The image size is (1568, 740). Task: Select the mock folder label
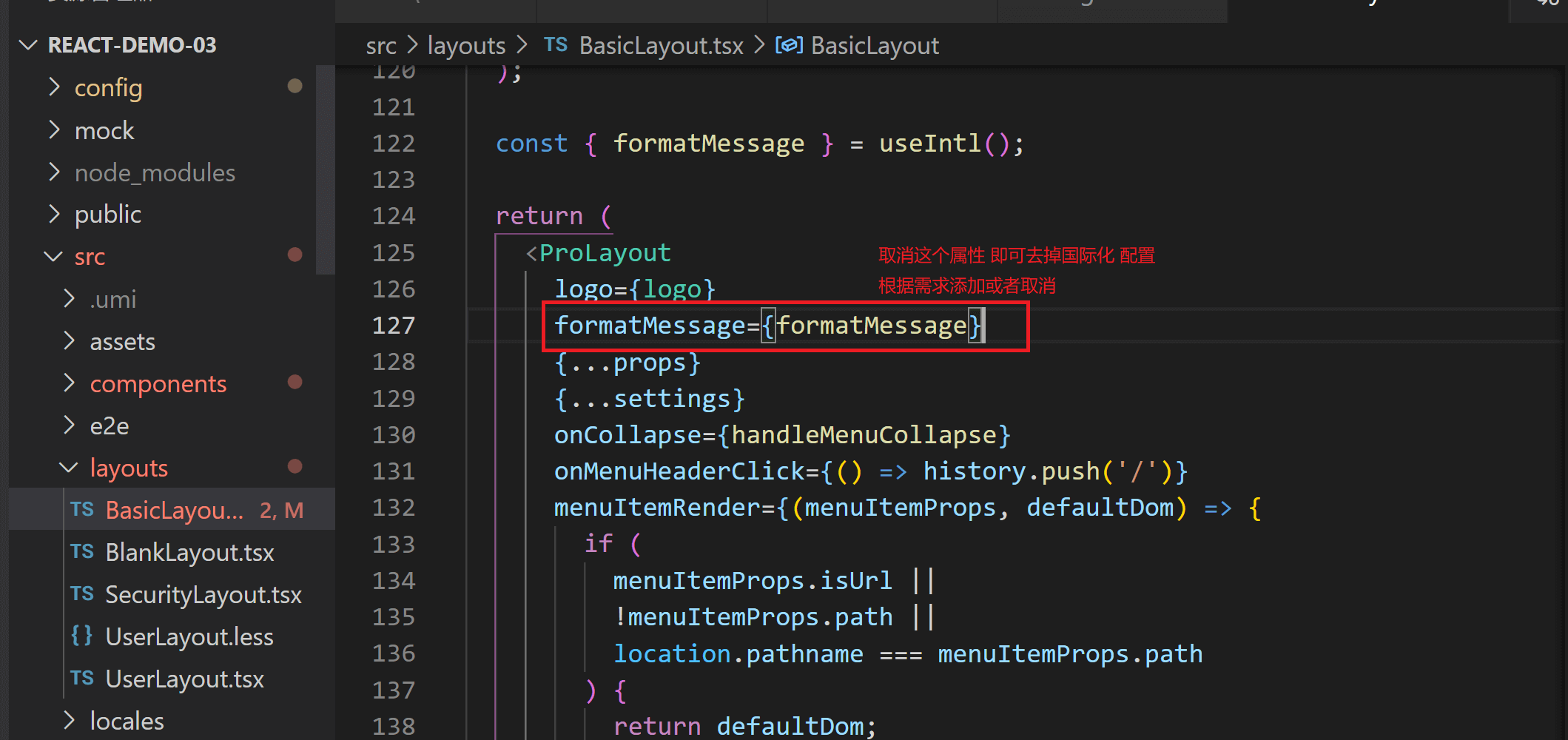pyautogui.click(x=104, y=131)
